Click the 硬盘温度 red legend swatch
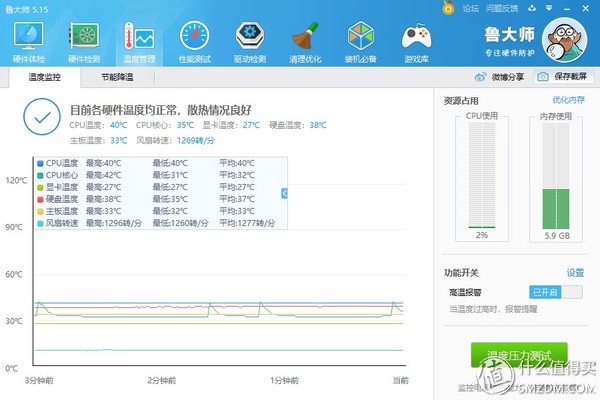 click(x=40, y=199)
